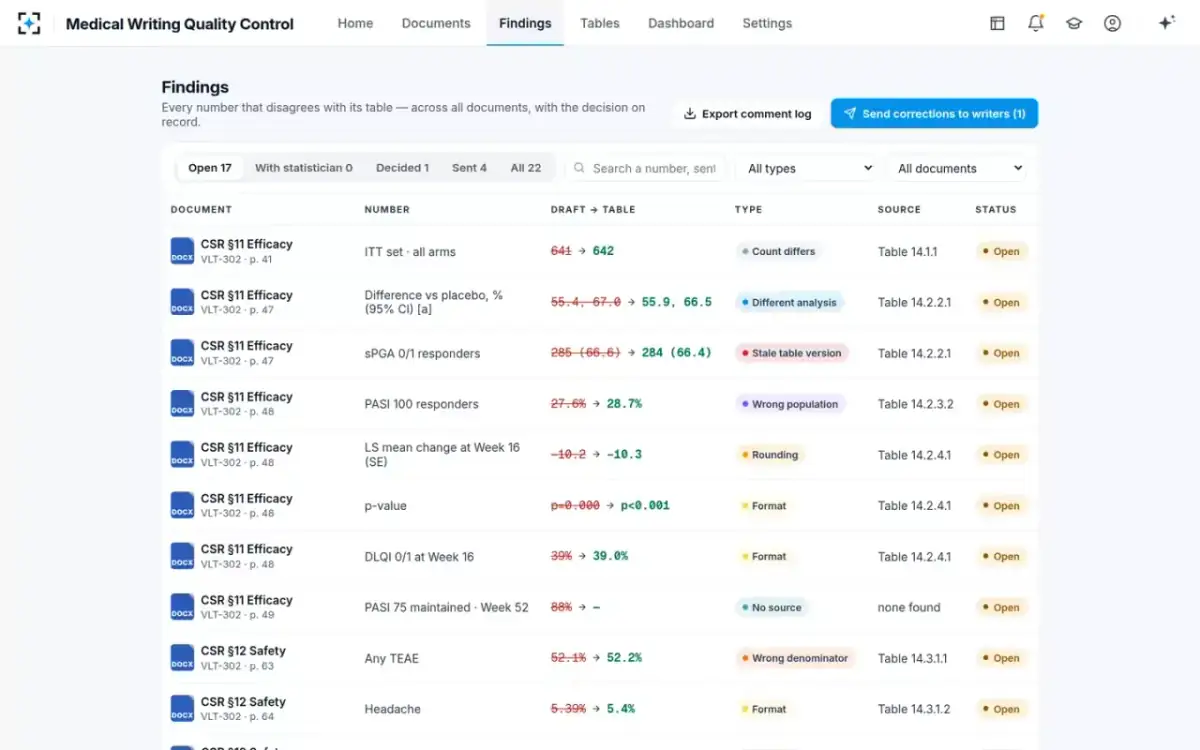1200x750 pixels.
Task: Click the Different analysis type tag
Action: coord(789,302)
